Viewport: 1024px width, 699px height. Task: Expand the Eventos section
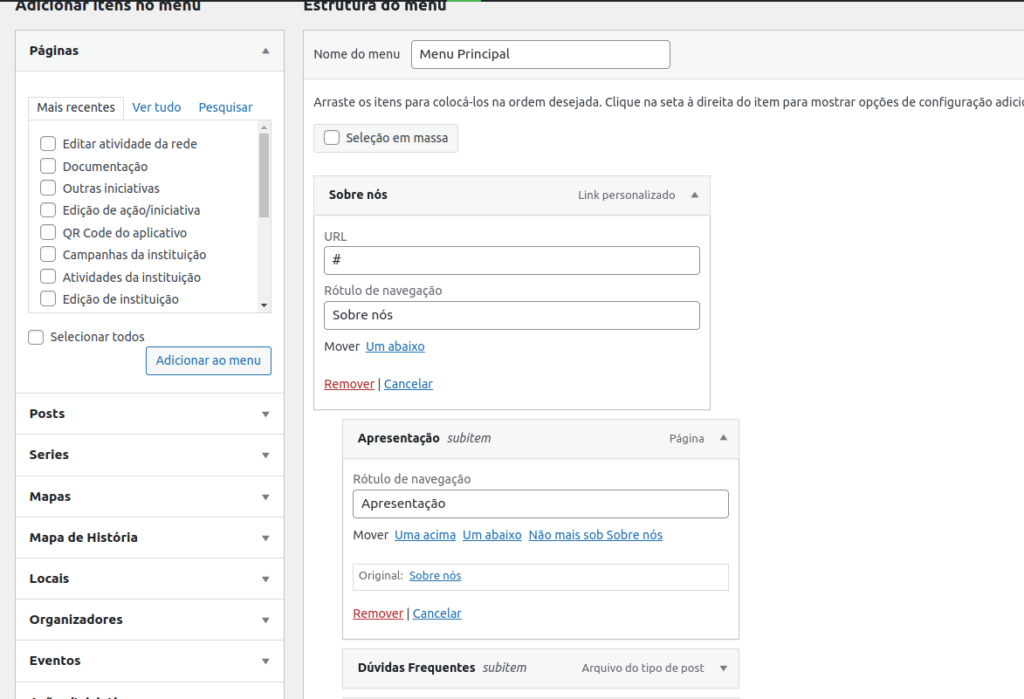(x=265, y=661)
